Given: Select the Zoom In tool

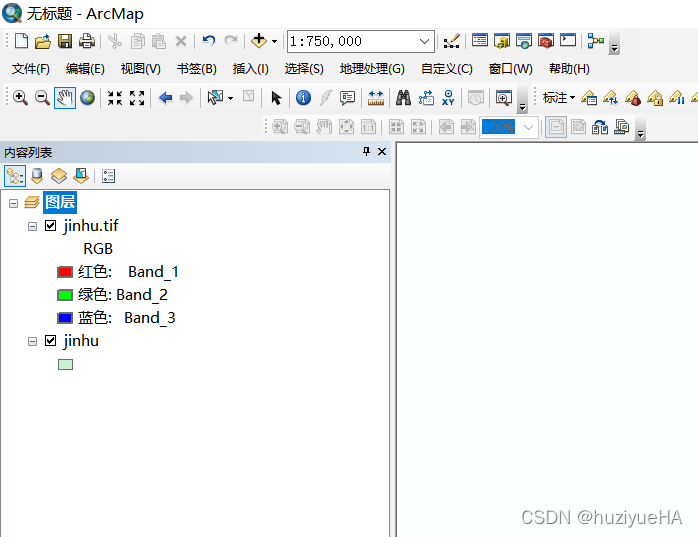Looking at the screenshot, I should 20,98.
